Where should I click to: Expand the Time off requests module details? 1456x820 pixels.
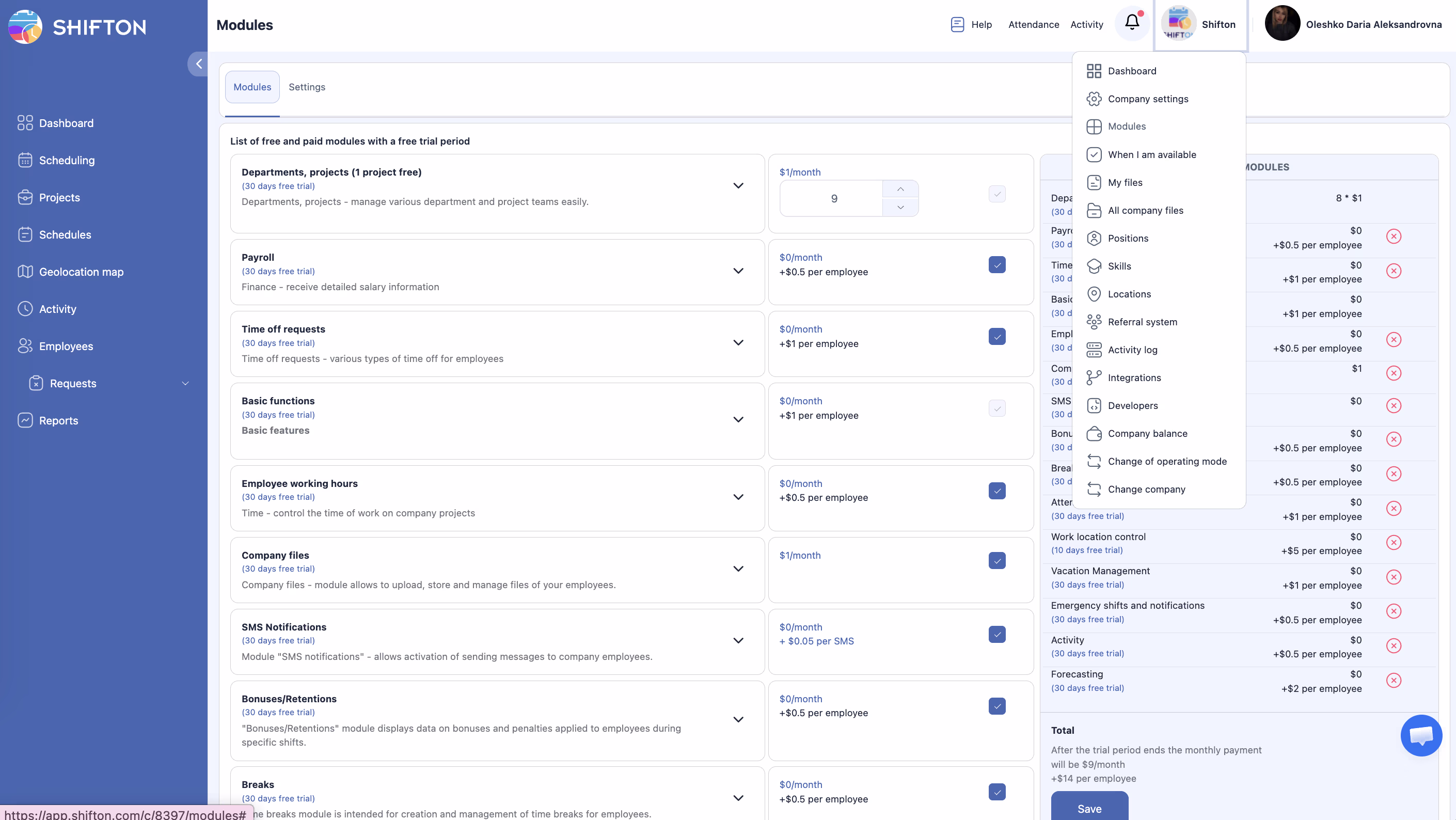point(738,342)
